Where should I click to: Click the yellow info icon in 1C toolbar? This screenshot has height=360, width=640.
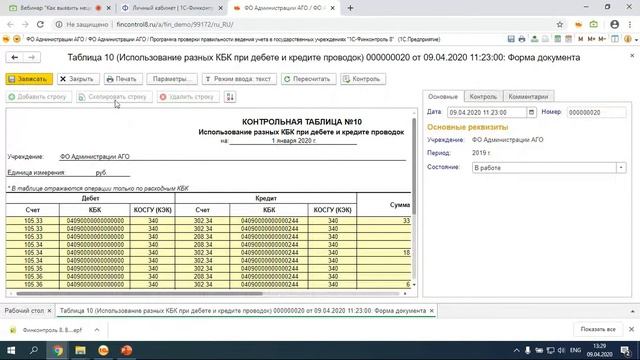coord(627,39)
